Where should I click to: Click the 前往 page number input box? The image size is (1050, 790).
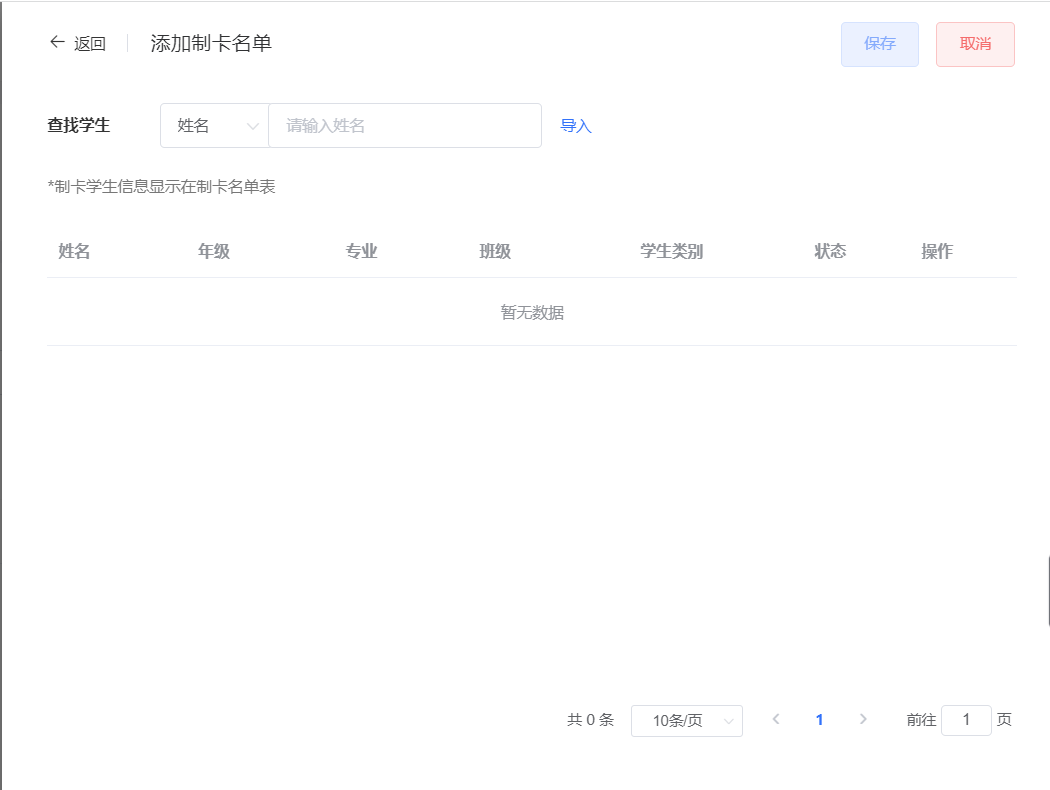[965, 720]
